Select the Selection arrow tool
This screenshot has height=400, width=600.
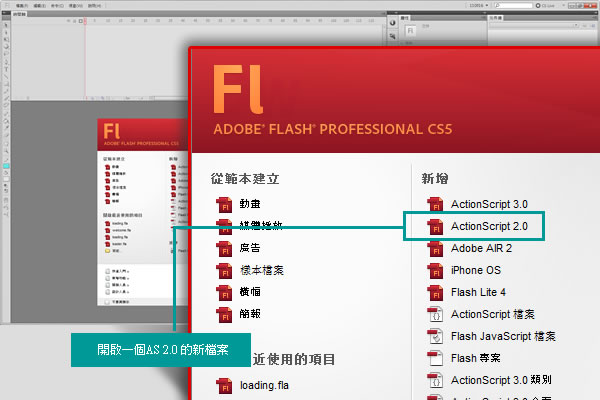click(6, 25)
